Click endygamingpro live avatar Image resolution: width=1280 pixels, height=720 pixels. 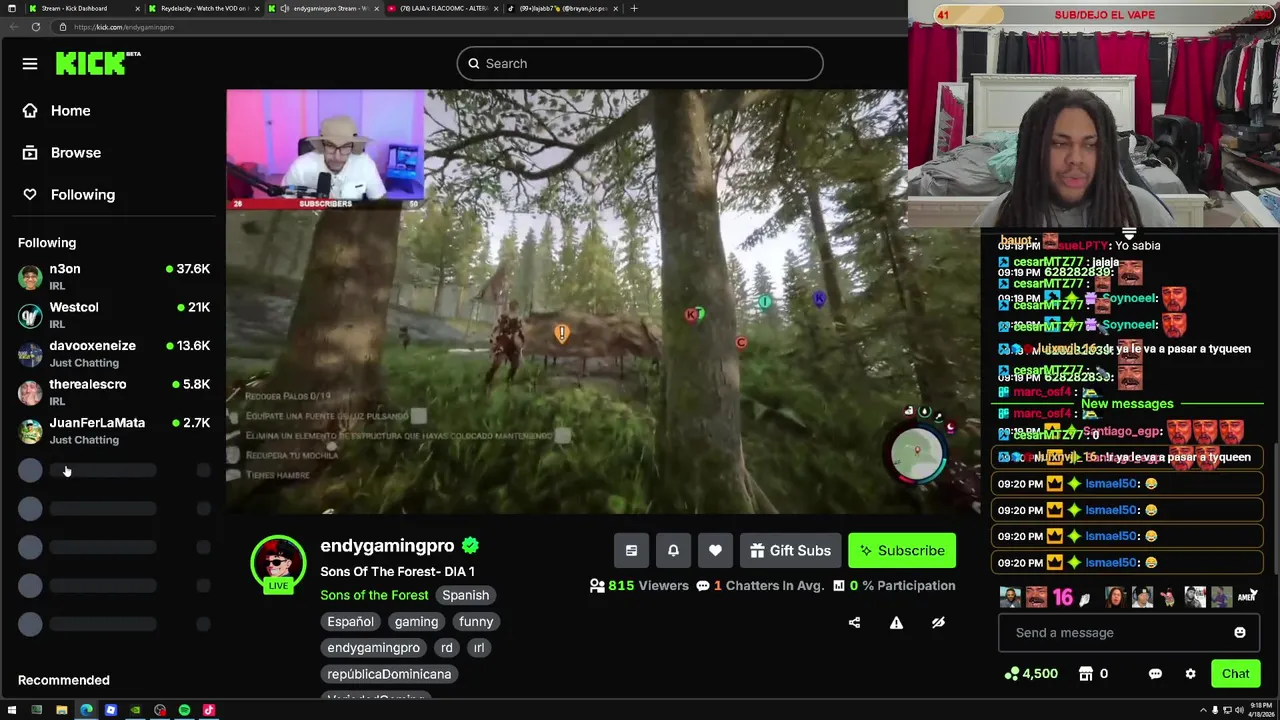[x=278, y=565]
